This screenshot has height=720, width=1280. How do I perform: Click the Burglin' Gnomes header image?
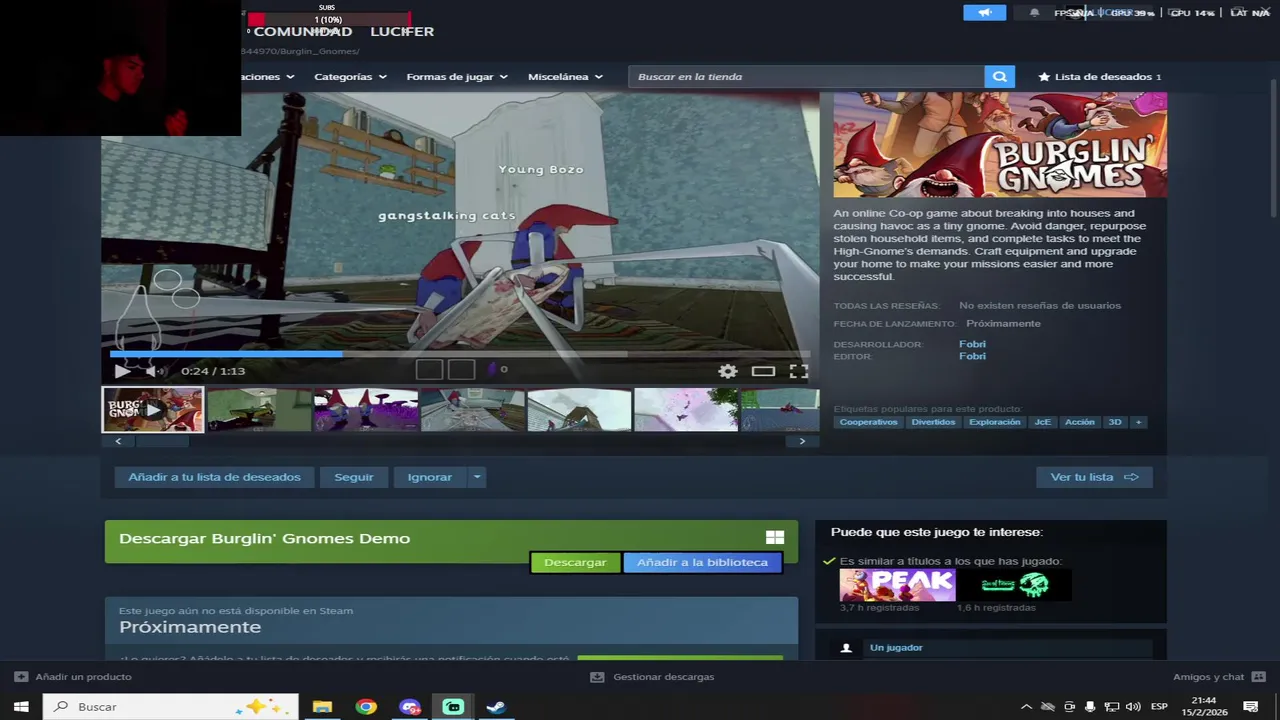point(1000,145)
